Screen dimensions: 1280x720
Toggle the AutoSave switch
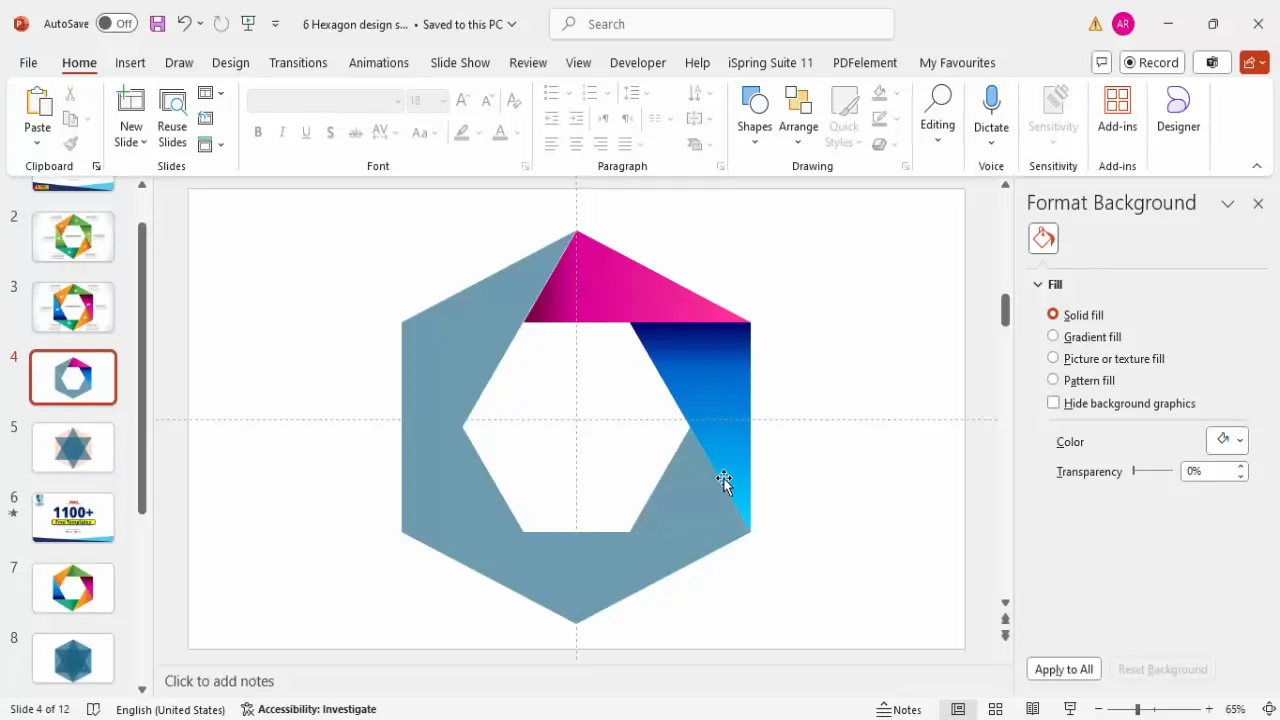pos(117,23)
